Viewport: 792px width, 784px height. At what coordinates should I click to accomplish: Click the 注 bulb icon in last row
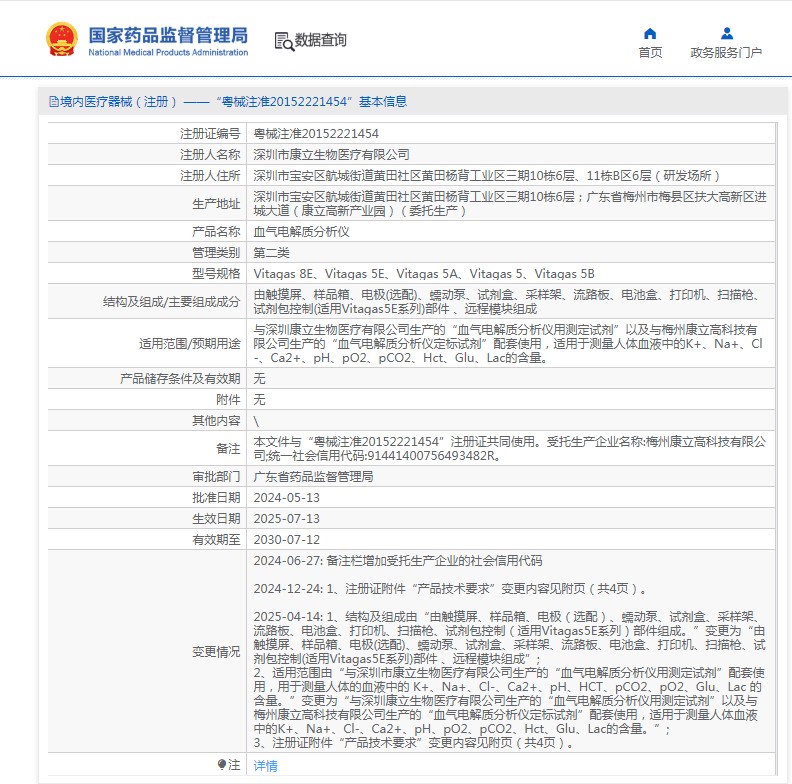click(x=222, y=764)
